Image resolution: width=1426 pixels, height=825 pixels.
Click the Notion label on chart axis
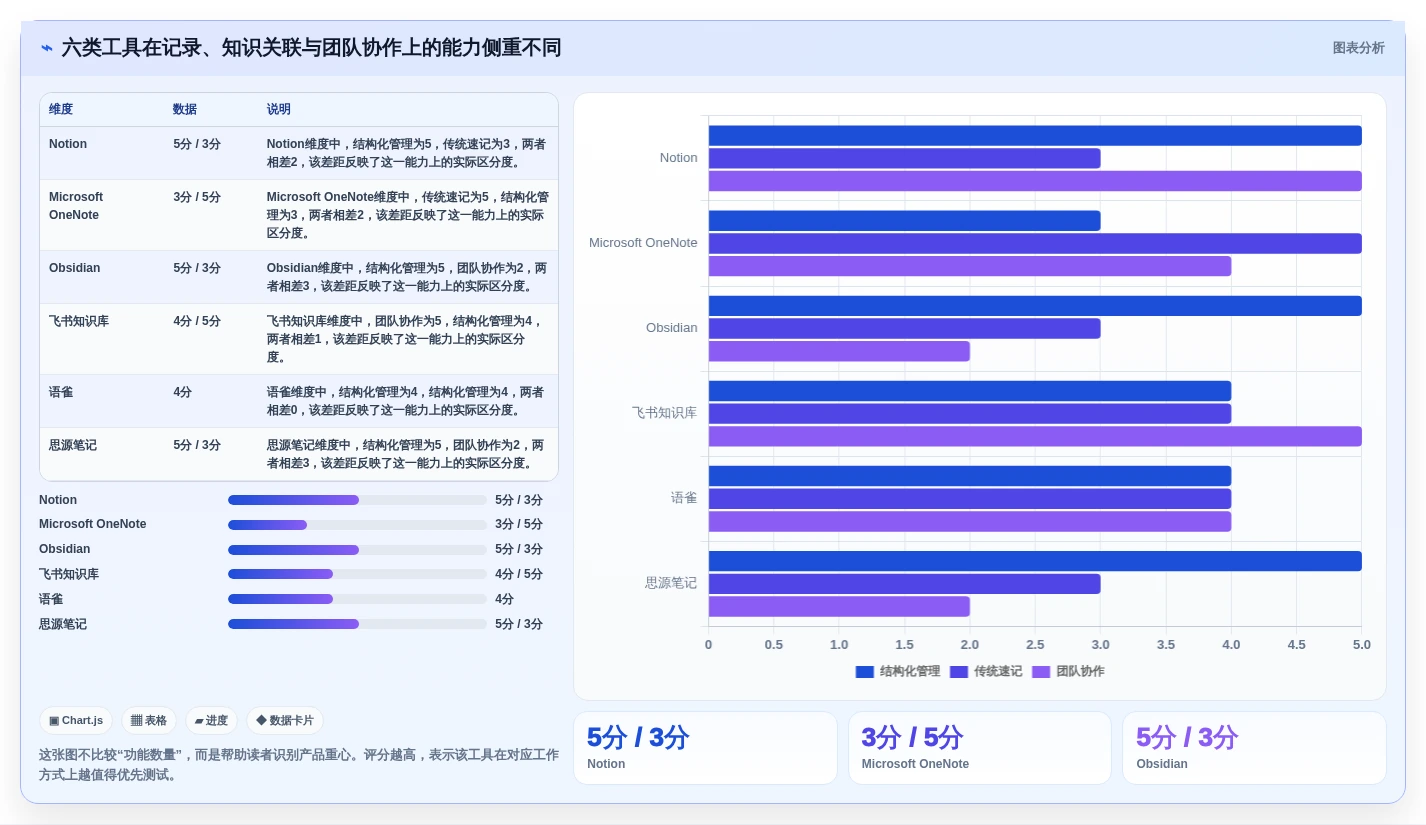(x=679, y=158)
